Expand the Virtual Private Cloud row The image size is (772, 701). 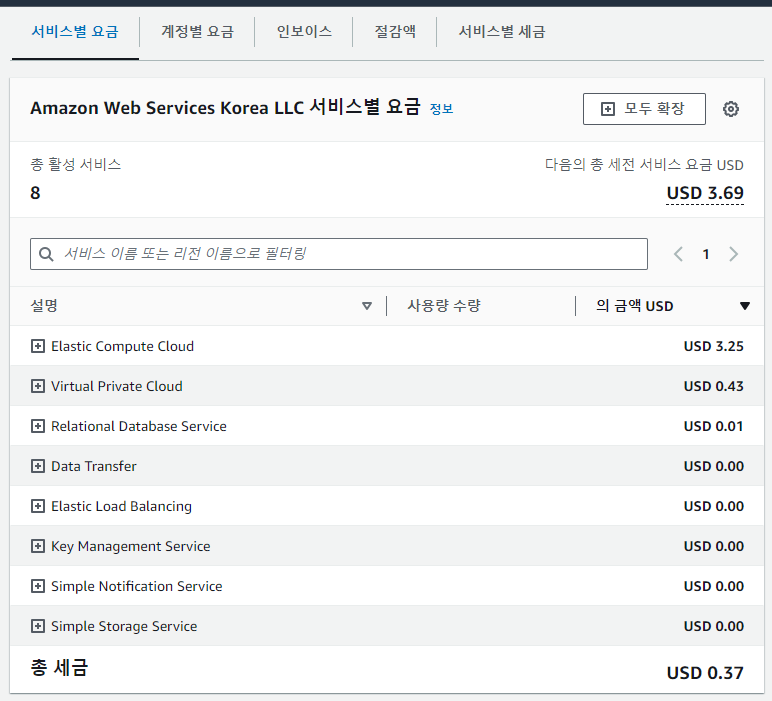click(38, 386)
